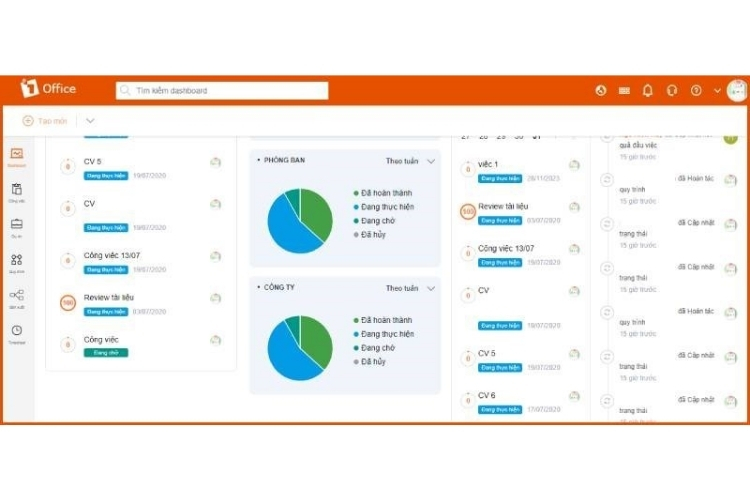Open notifications bell icon
The height and width of the screenshot is (500, 750).
point(648,90)
